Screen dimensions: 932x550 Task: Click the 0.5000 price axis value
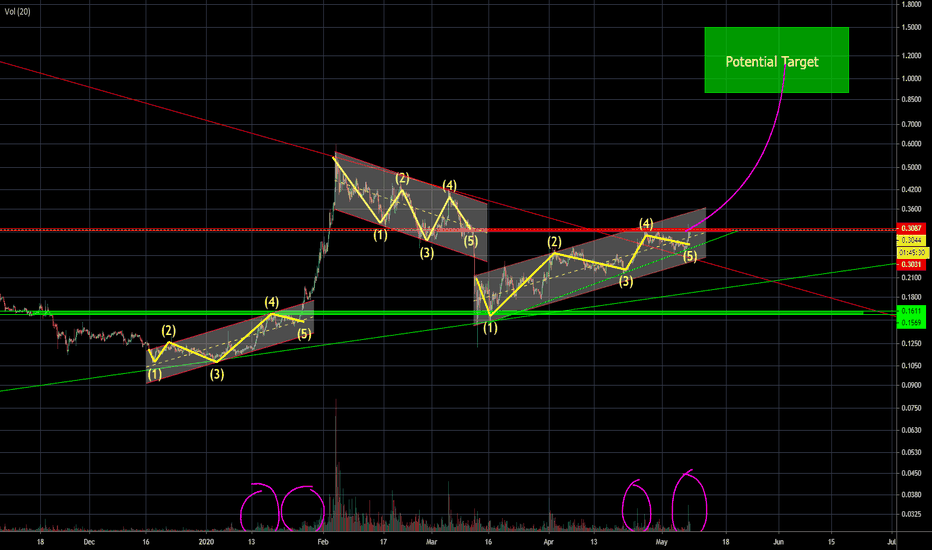(911, 168)
